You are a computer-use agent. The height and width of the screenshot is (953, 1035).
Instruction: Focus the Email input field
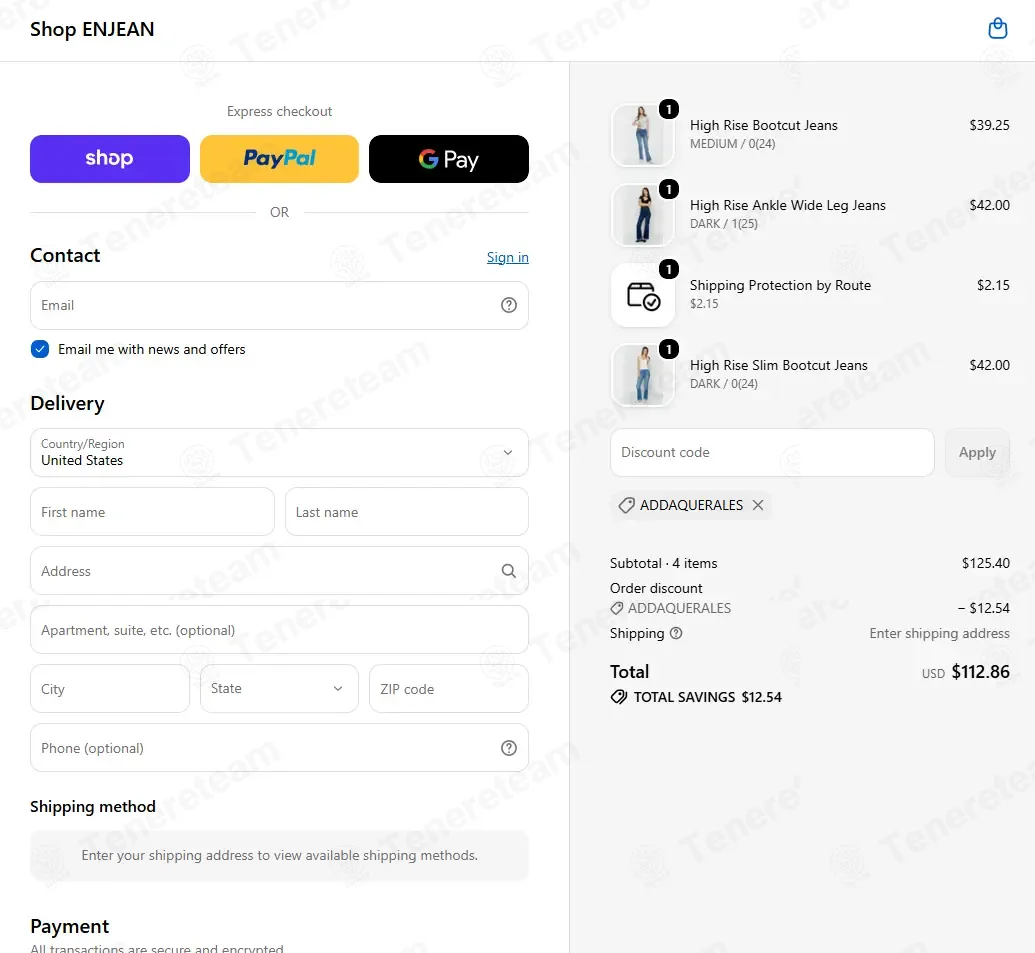pos(279,306)
